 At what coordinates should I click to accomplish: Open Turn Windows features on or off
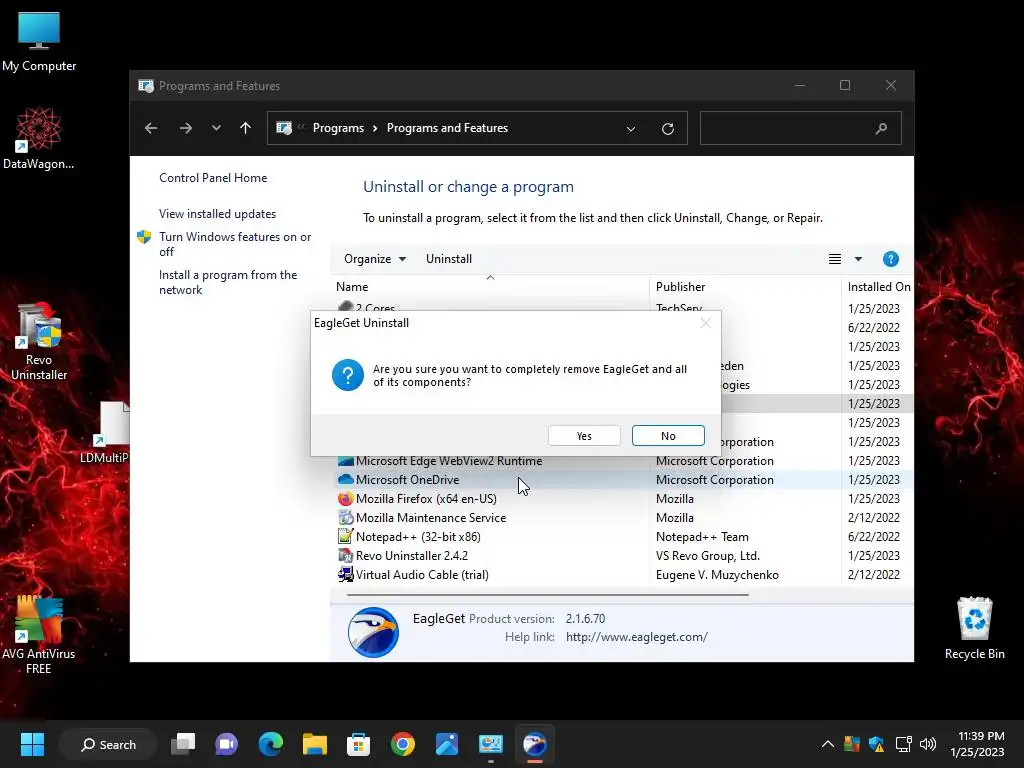click(234, 244)
